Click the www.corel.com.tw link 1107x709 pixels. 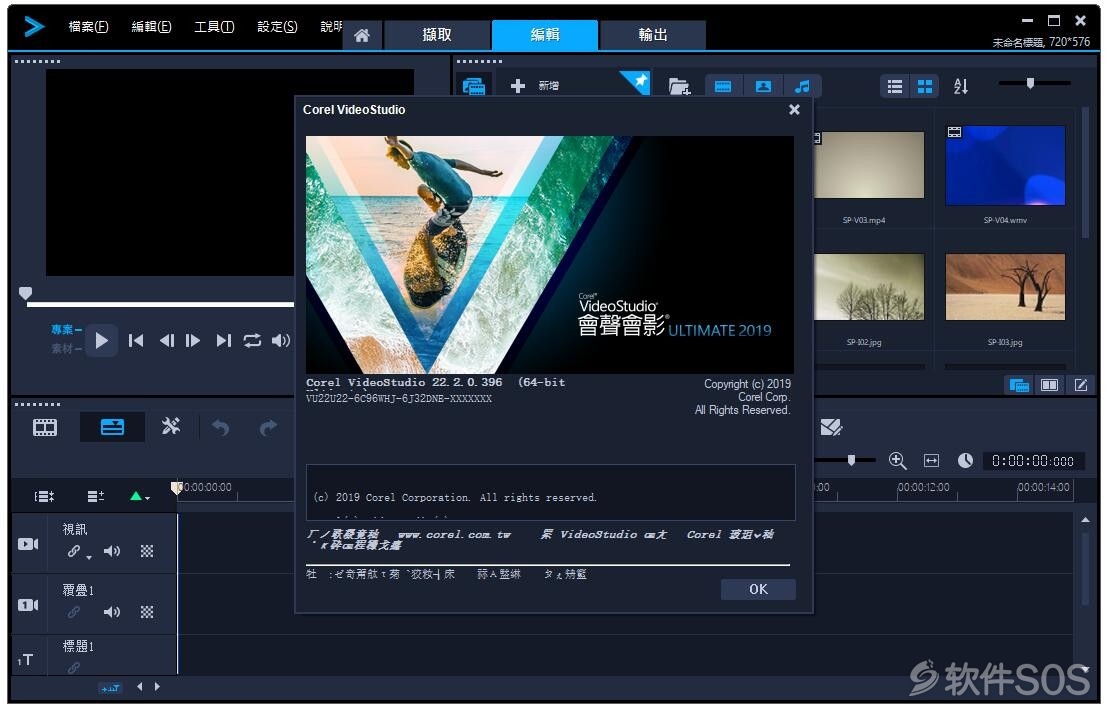pos(454,535)
